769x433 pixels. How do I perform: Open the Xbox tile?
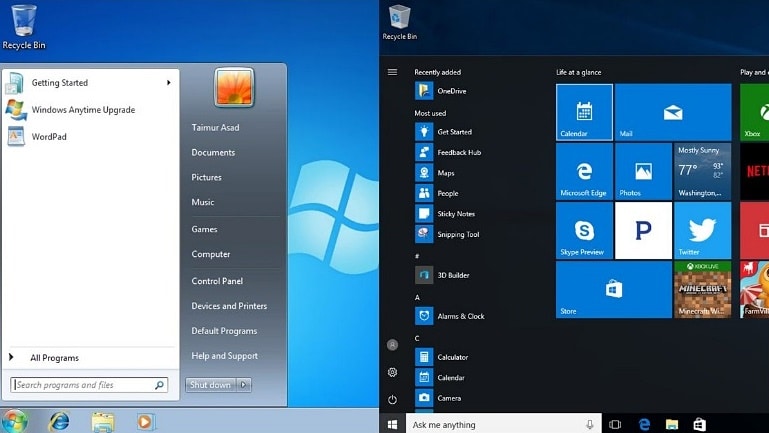click(x=754, y=112)
